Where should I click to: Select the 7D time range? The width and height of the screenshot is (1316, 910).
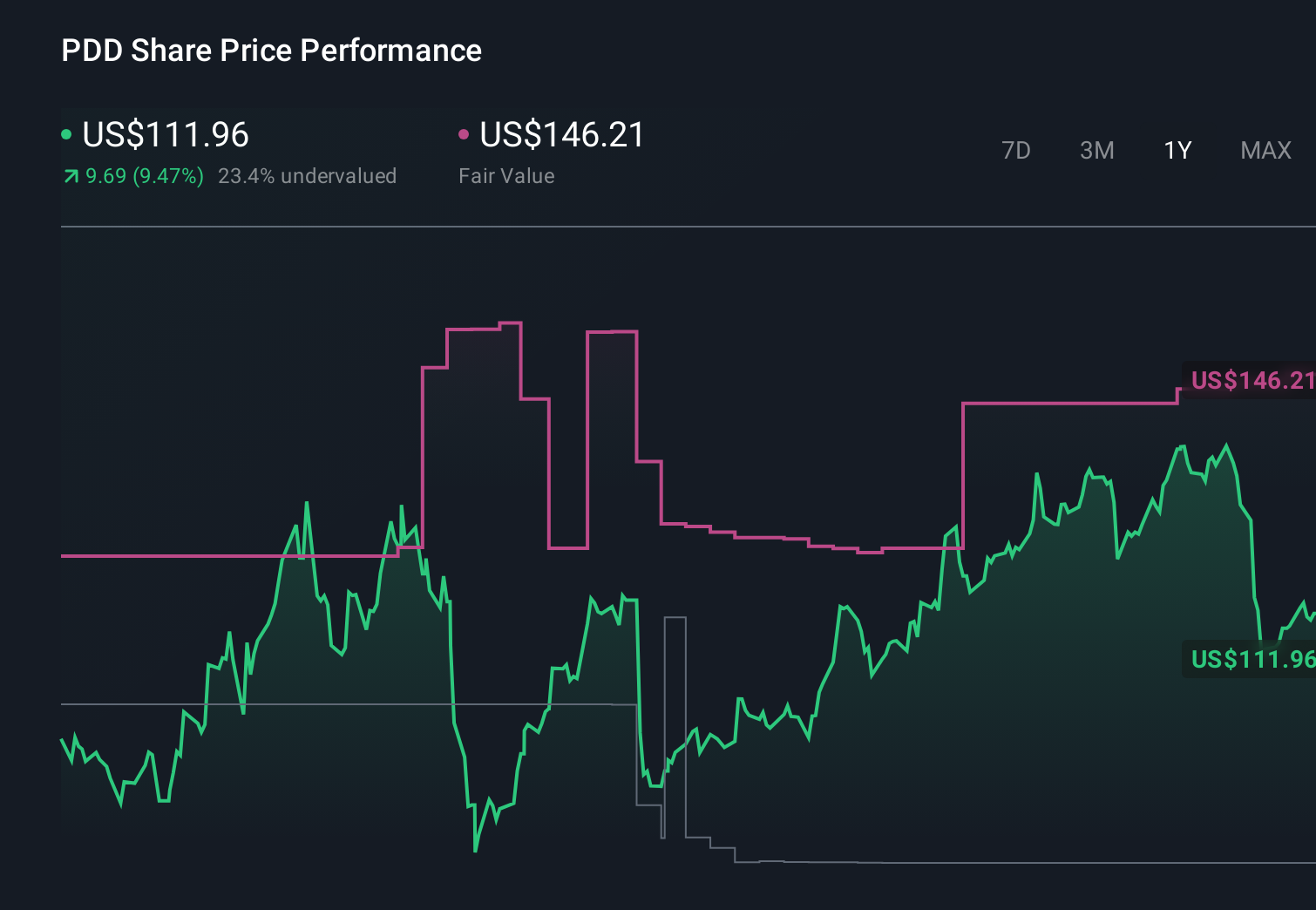1016,150
